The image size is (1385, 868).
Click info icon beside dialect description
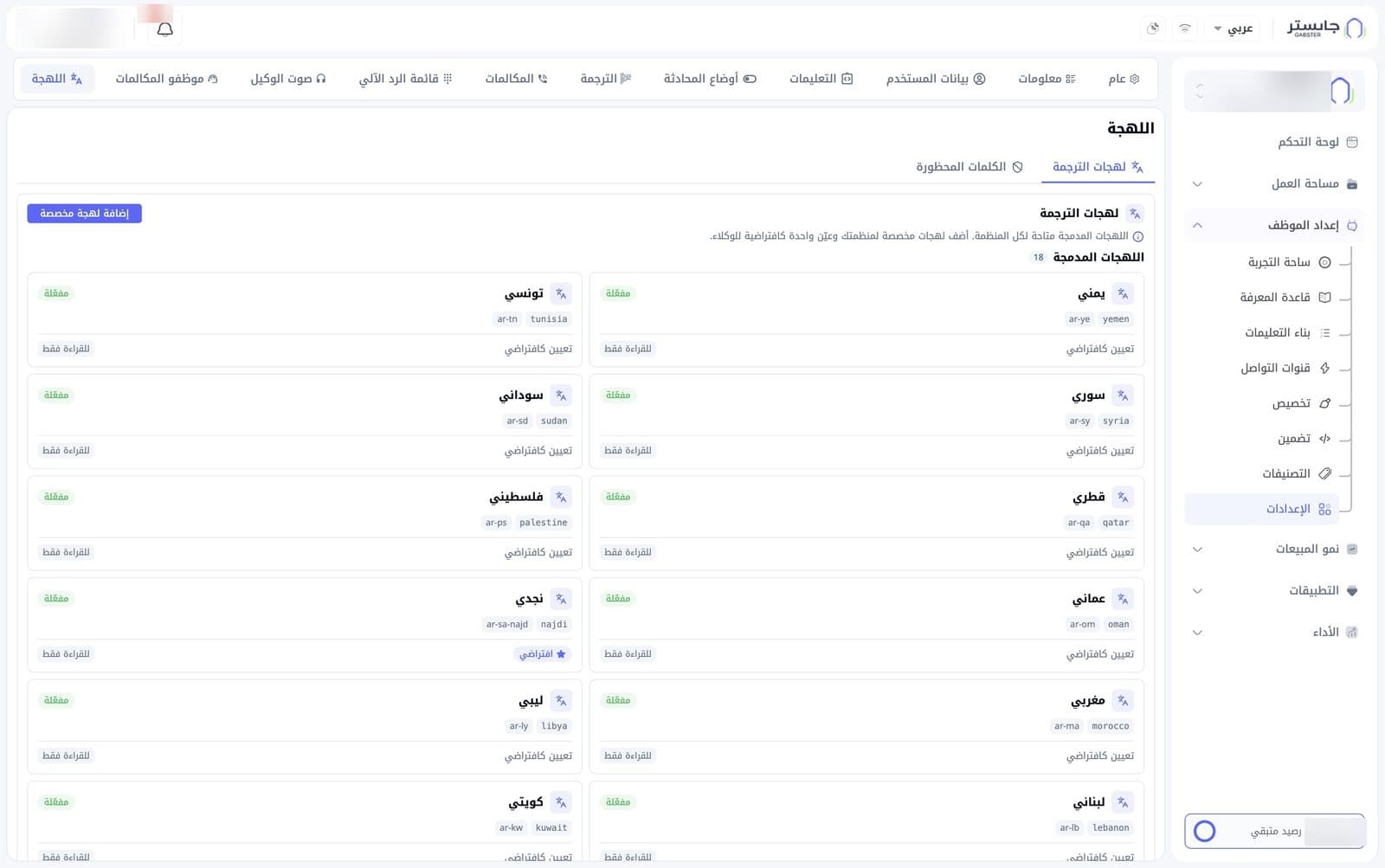coord(1138,236)
